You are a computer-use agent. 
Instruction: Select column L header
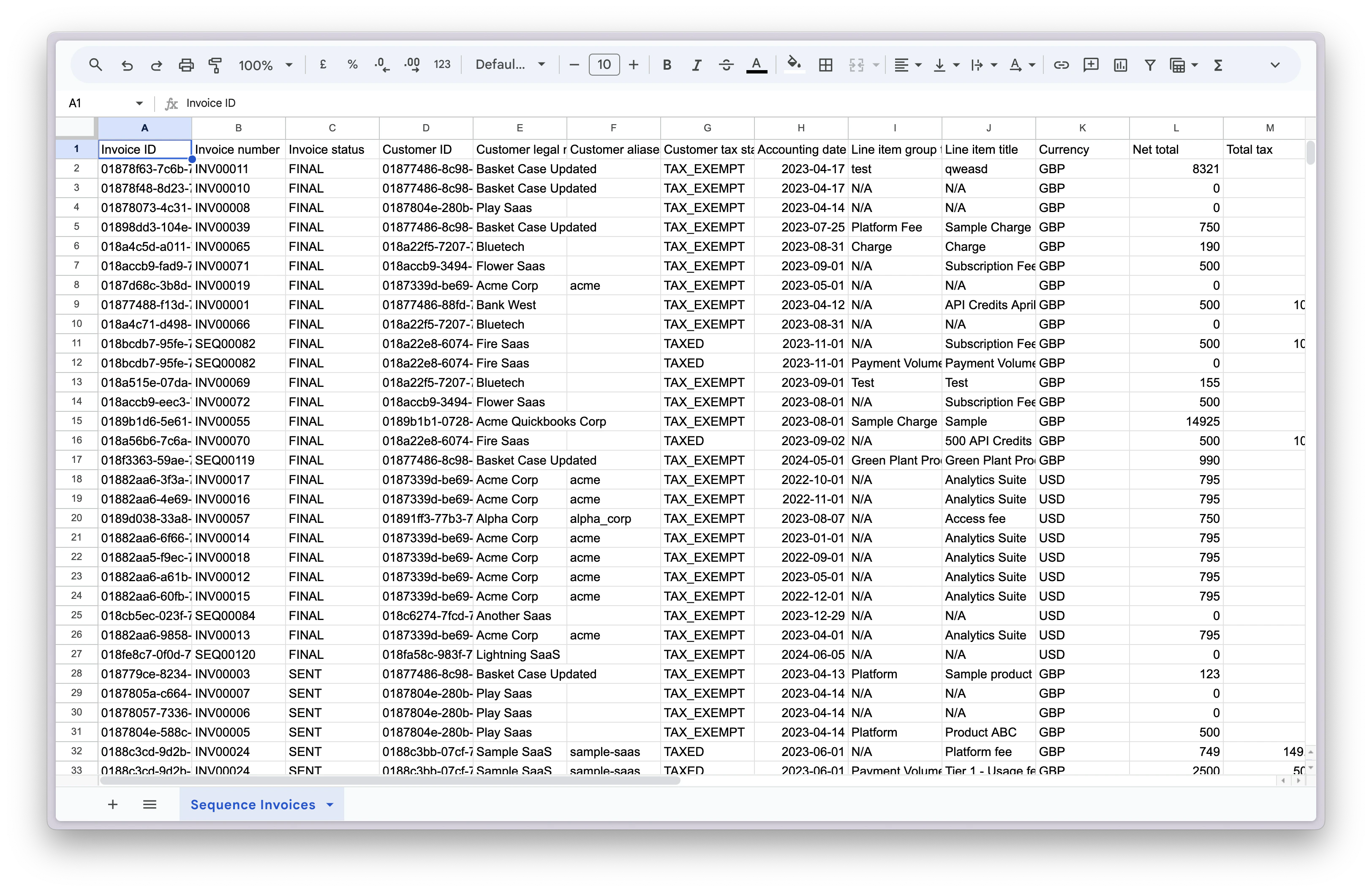click(x=1176, y=128)
